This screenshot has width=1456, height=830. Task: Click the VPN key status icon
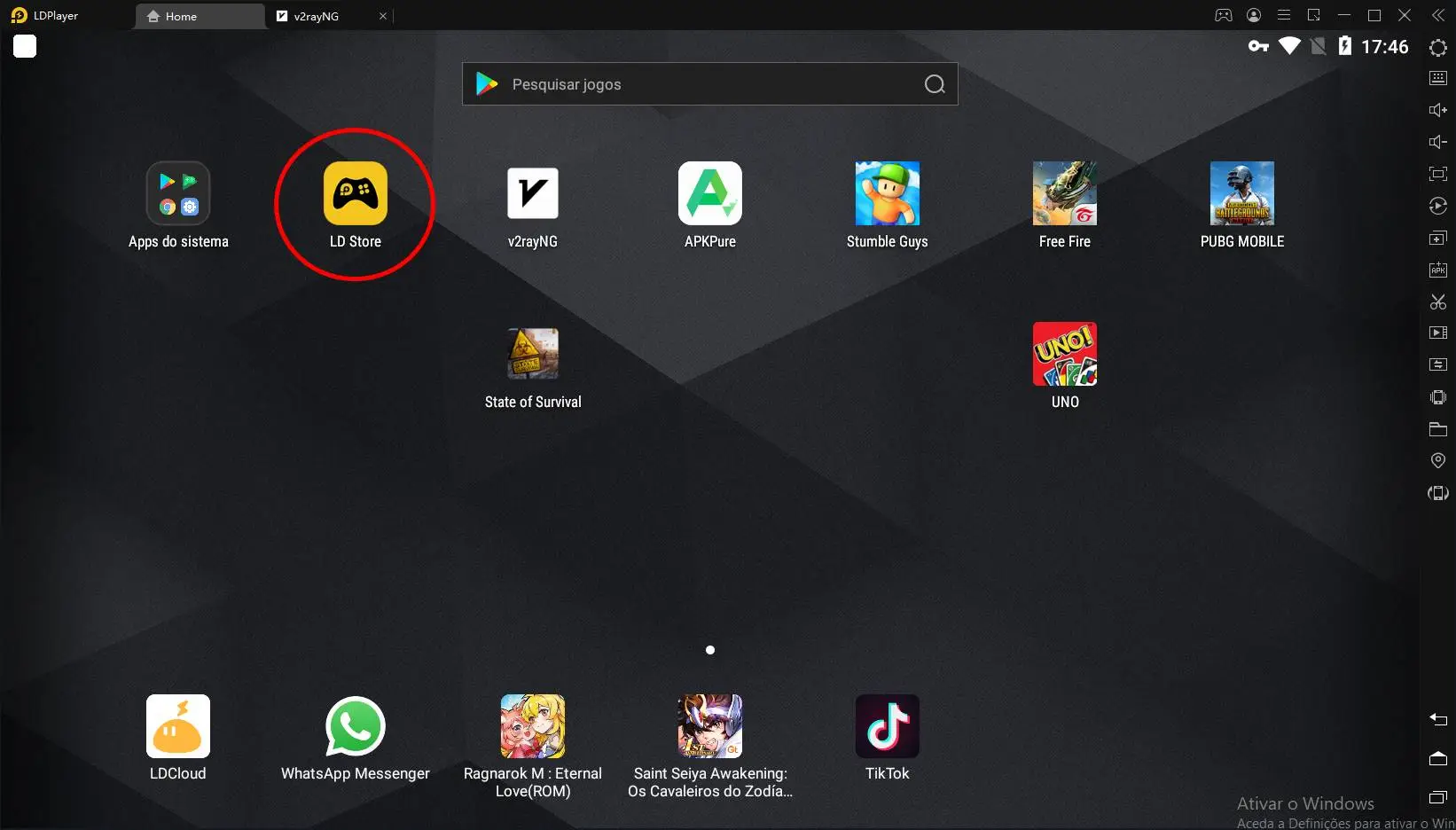[1258, 46]
